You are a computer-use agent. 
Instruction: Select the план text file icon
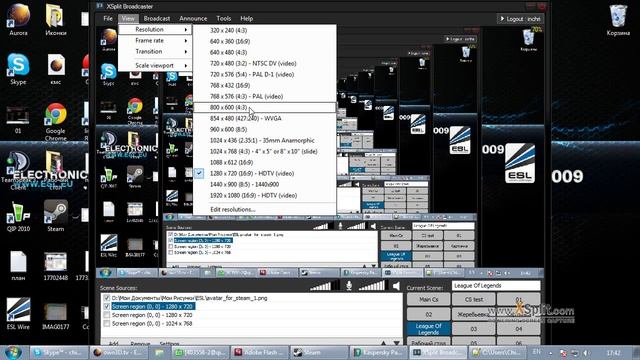(18, 266)
